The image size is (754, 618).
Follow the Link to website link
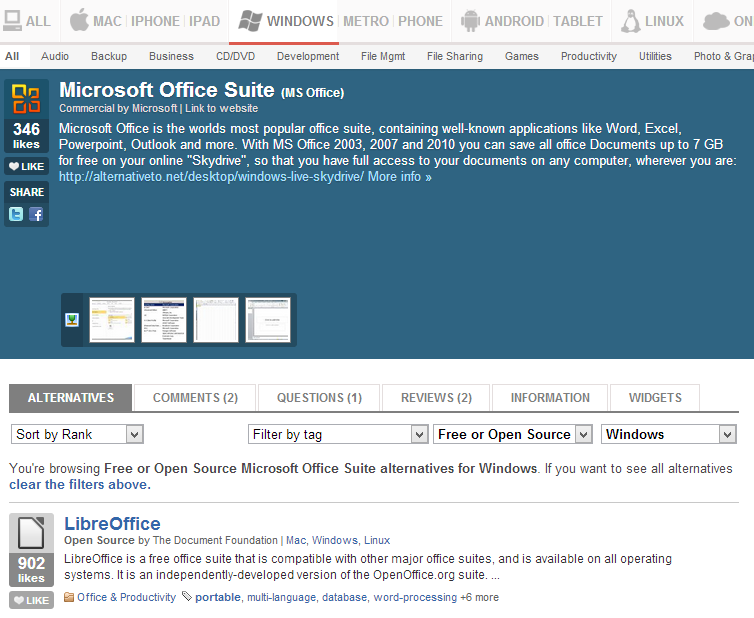click(222, 108)
